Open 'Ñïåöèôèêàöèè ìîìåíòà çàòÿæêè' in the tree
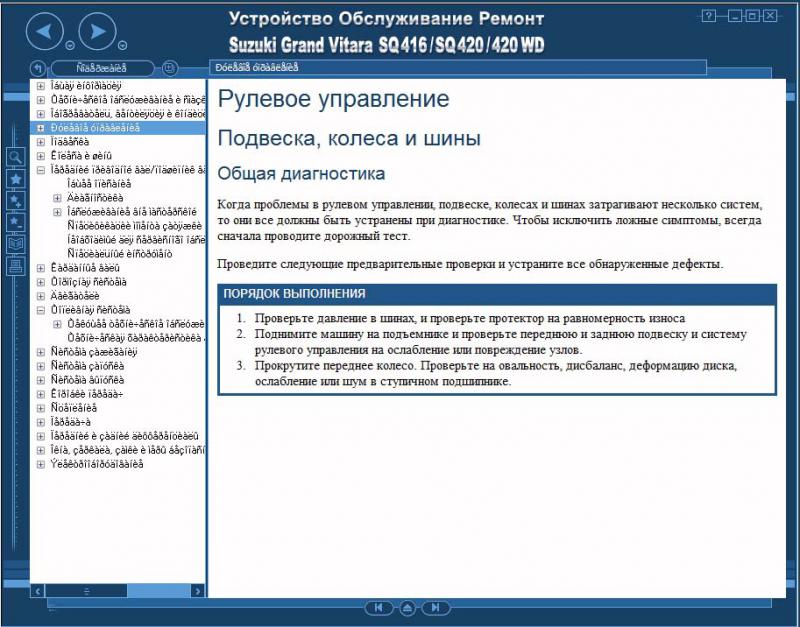The image size is (800, 627). [136, 226]
